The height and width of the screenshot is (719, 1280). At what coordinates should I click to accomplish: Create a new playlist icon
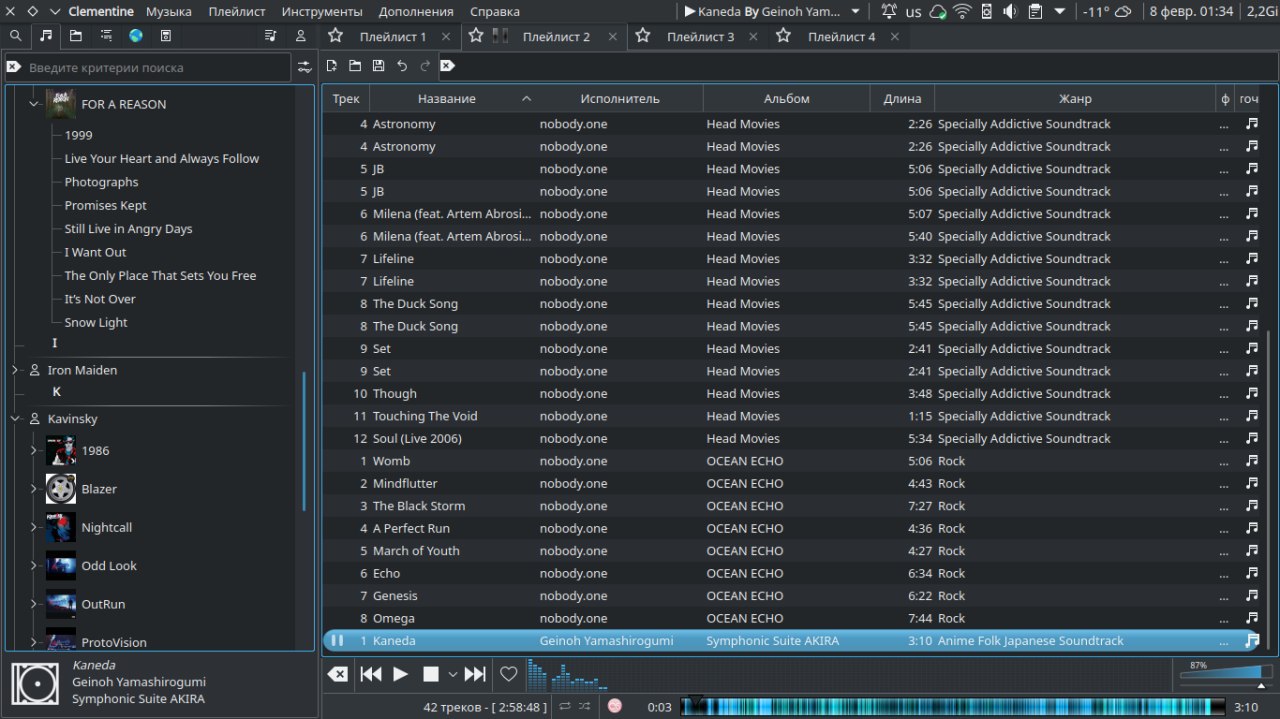pos(332,66)
